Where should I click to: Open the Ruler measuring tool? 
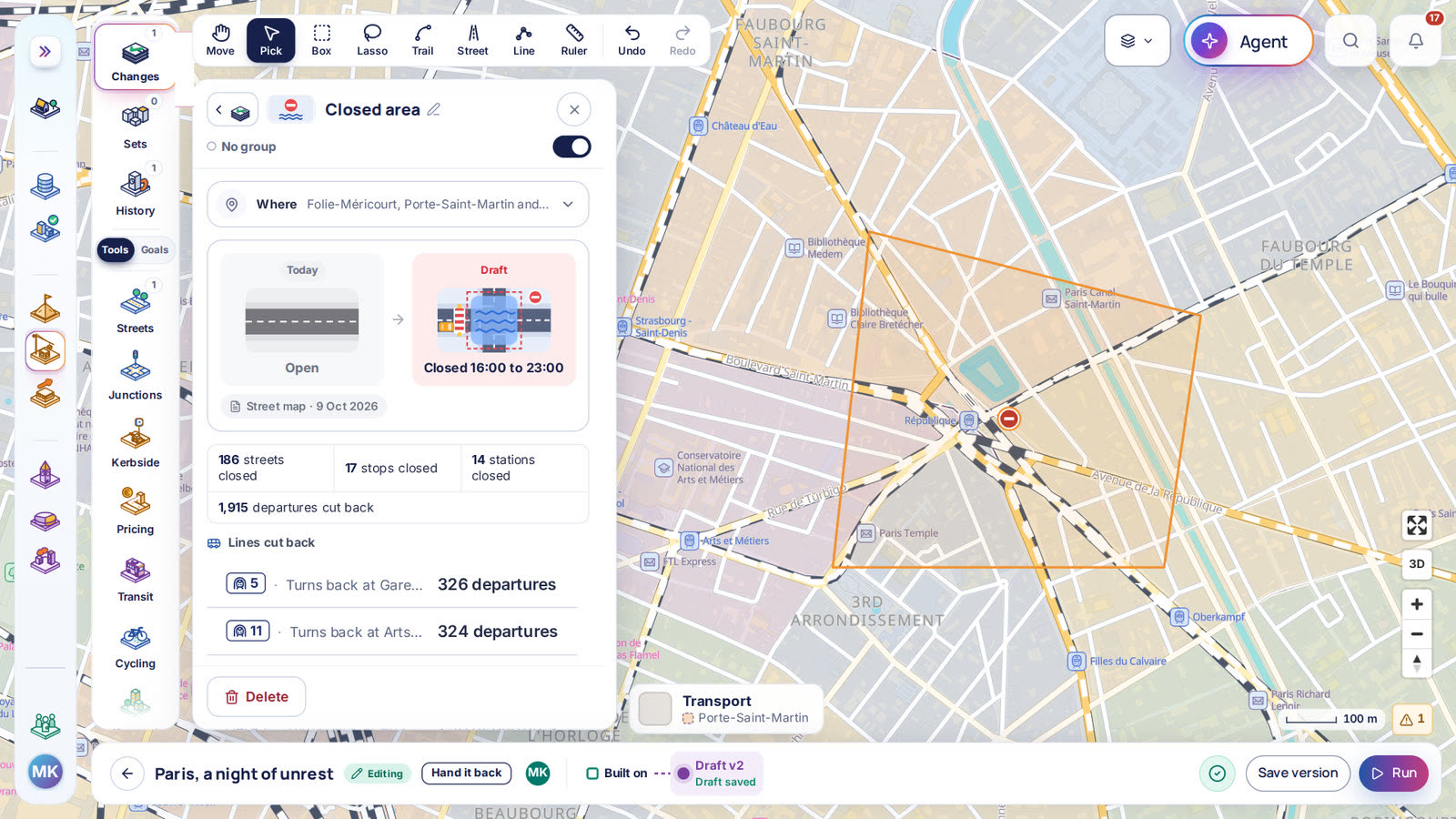pyautogui.click(x=574, y=40)
